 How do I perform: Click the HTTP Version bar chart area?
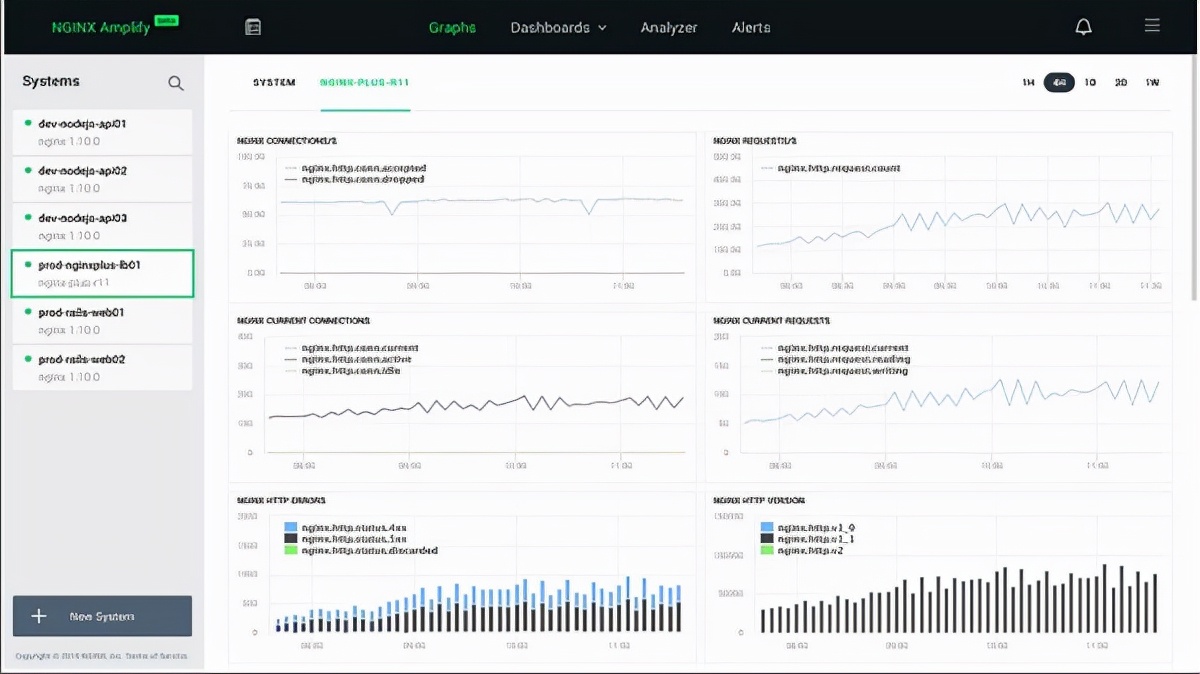tap(955, 575)
